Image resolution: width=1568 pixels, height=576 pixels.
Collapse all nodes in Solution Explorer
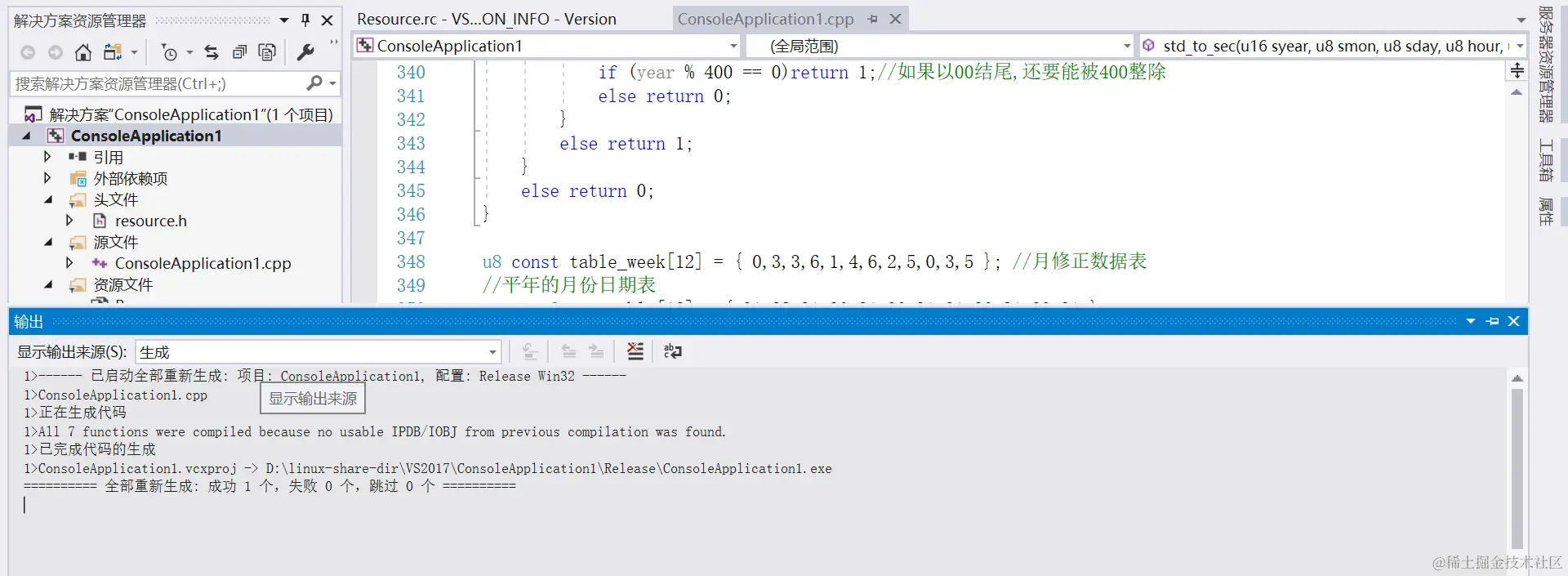pos(239,52)
